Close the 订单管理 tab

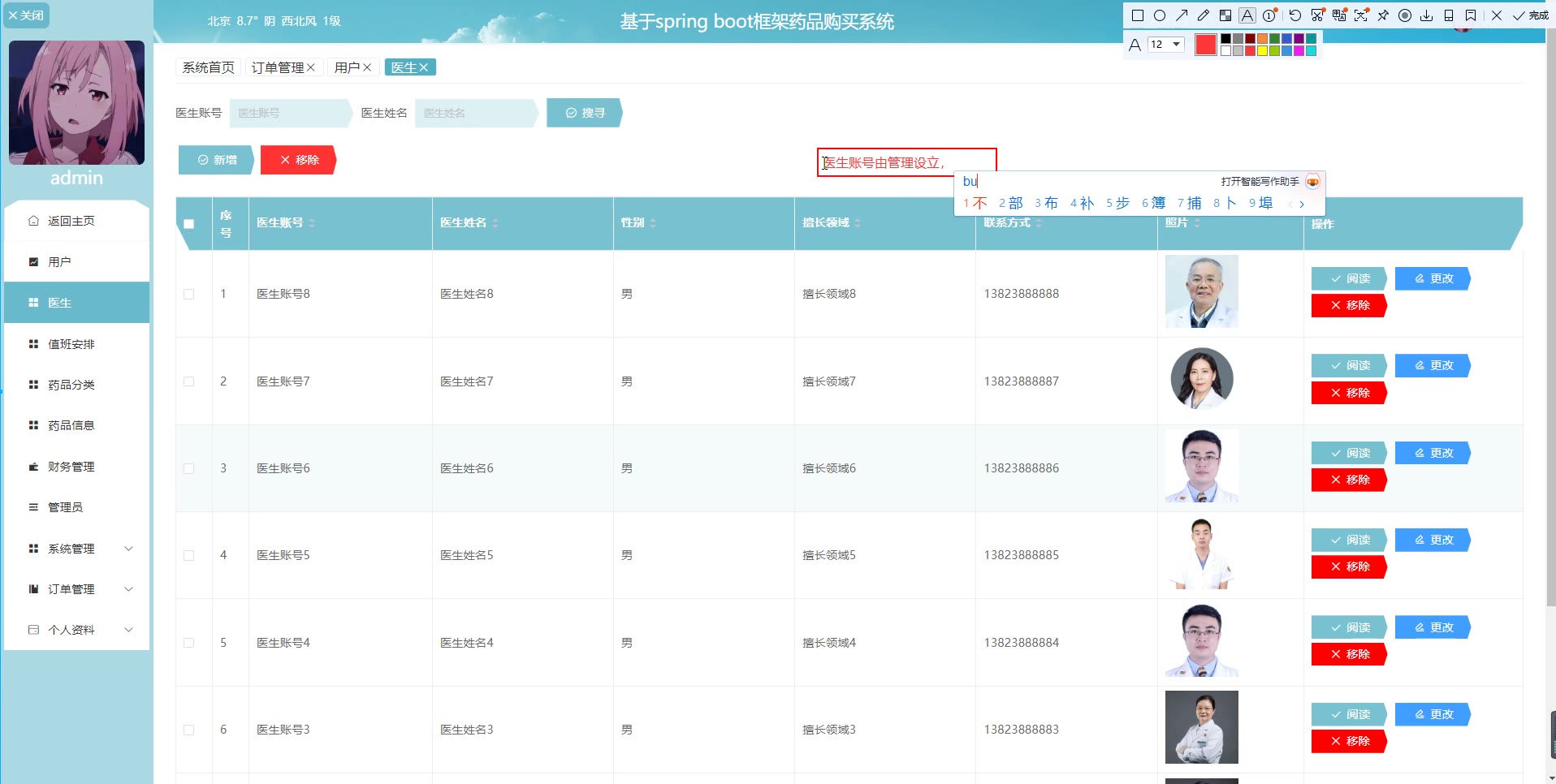pyautogui.click(x=311, y=67)
